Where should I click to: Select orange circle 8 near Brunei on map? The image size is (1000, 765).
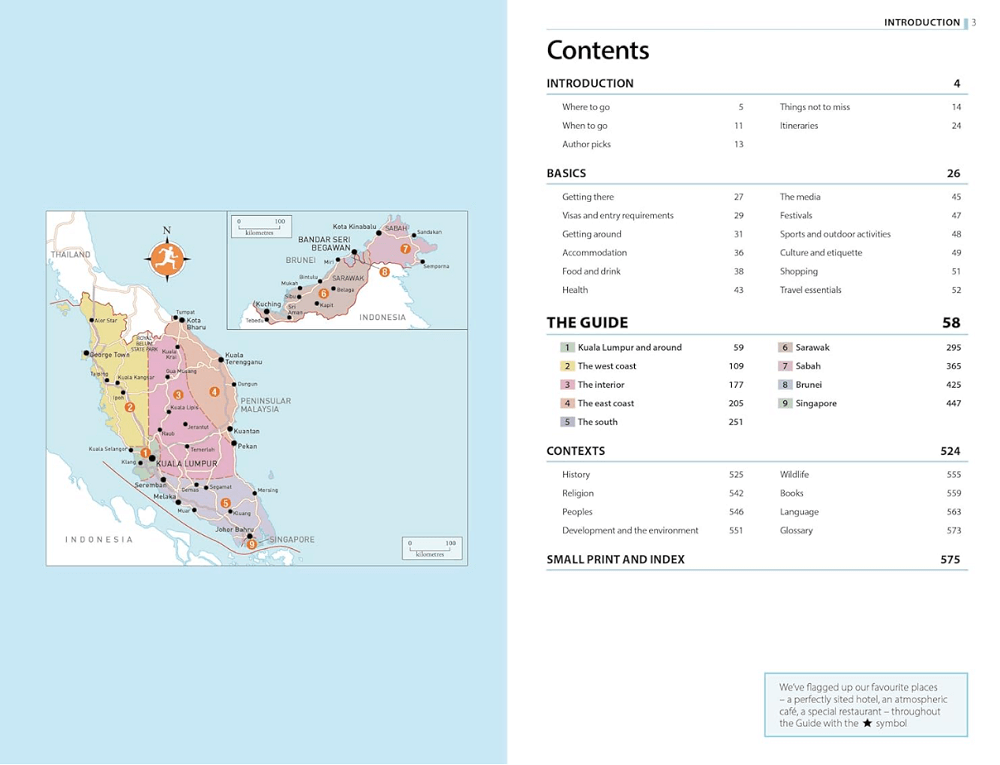[x=384, y=272]
